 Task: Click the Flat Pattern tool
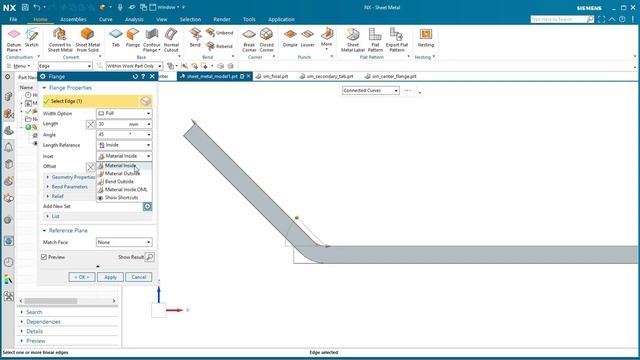click(375, 40)
